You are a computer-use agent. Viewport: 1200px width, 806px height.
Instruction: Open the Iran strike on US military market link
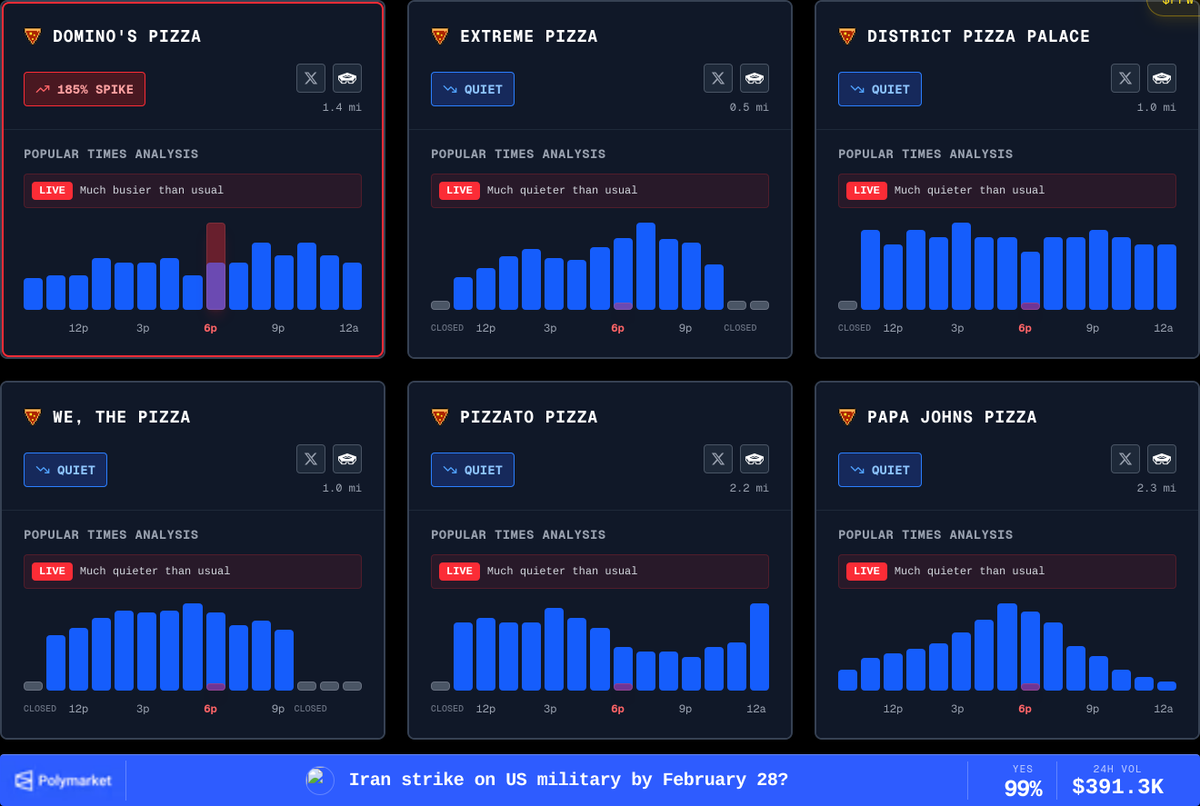pos(568,780)
